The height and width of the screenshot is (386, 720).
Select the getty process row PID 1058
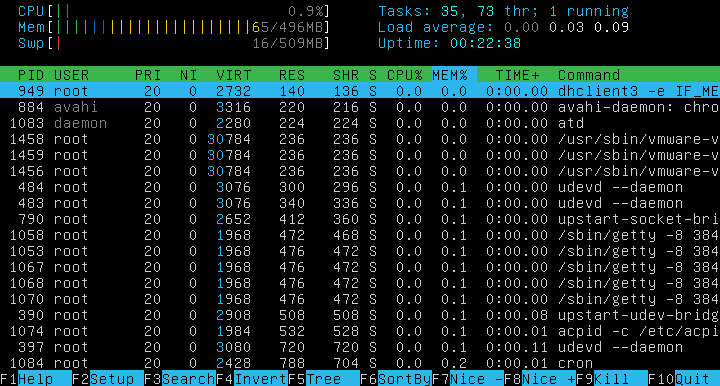[x=360, y=235]
